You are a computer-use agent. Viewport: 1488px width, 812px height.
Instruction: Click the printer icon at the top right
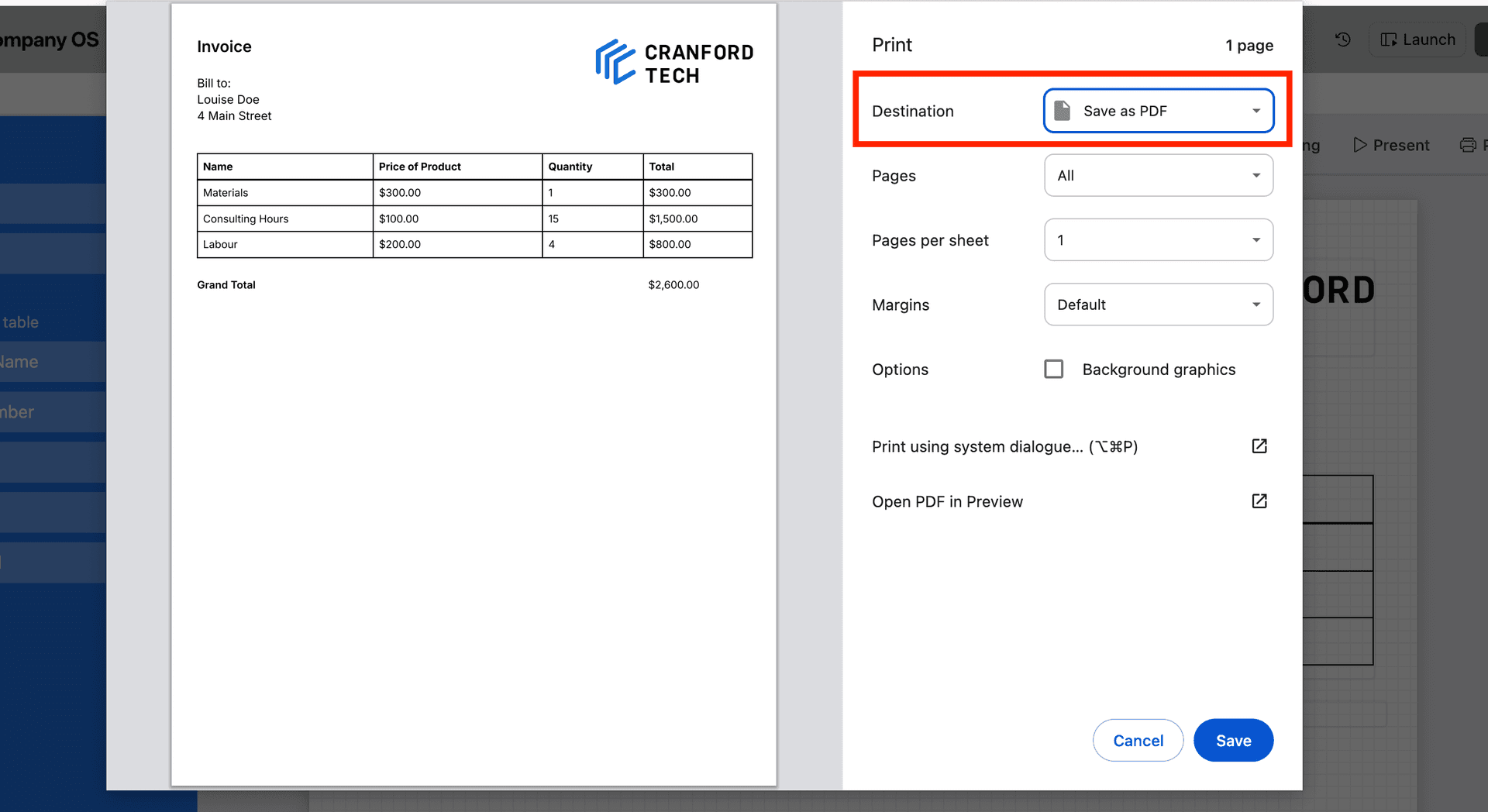[x=1467, y=145]
